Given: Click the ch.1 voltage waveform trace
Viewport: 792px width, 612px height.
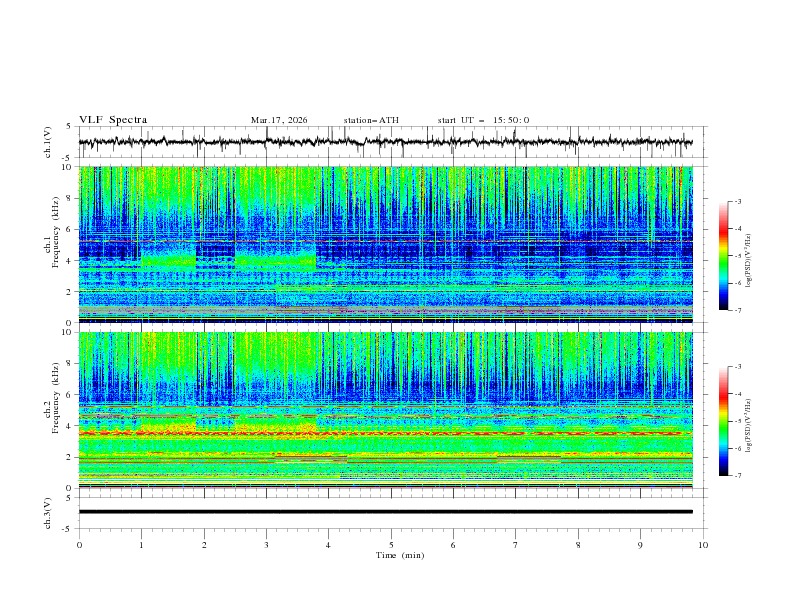Looking at the screenshot, I should coord(386,142).
